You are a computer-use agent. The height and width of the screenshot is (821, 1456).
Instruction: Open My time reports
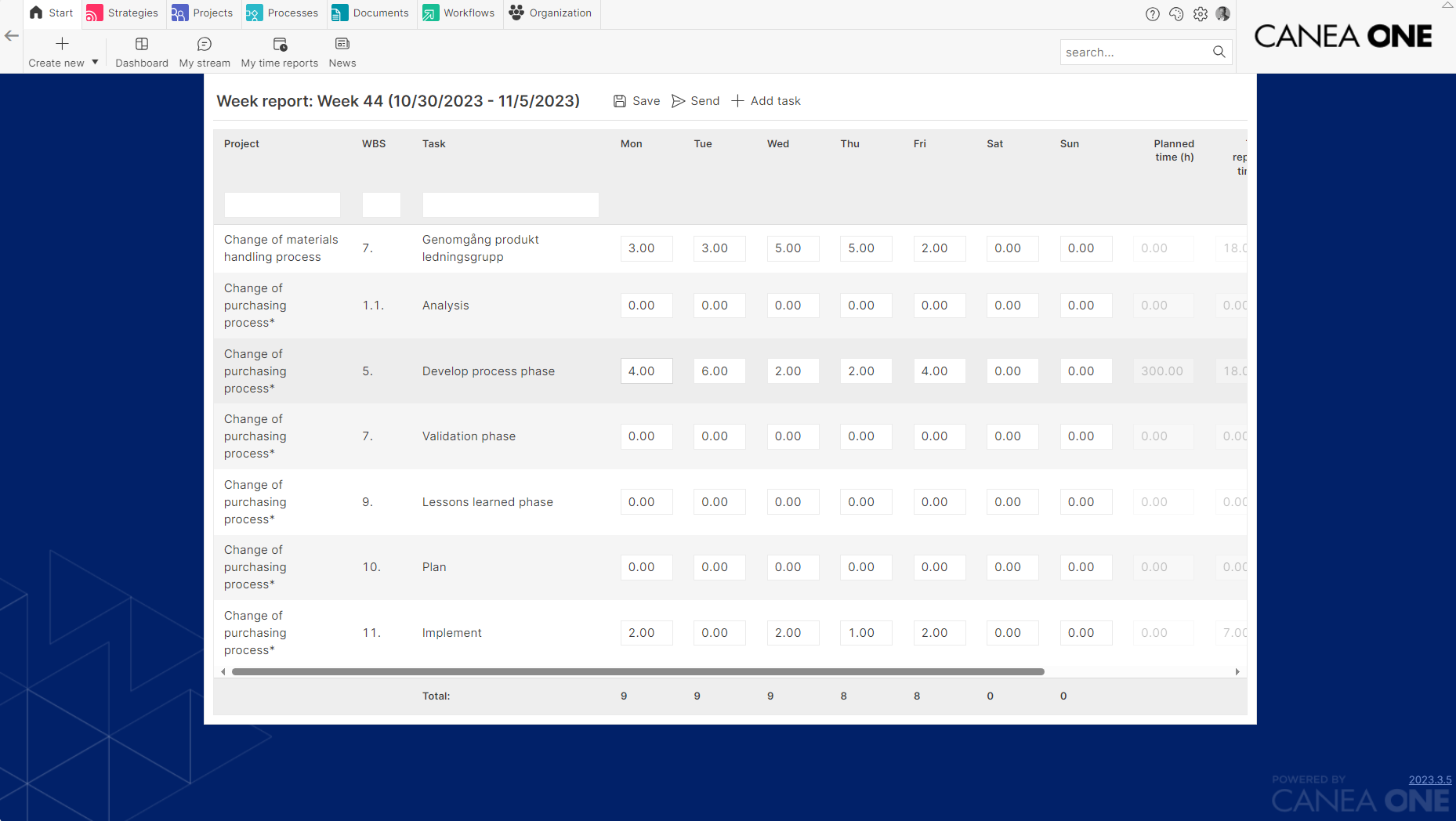(280, 52)
